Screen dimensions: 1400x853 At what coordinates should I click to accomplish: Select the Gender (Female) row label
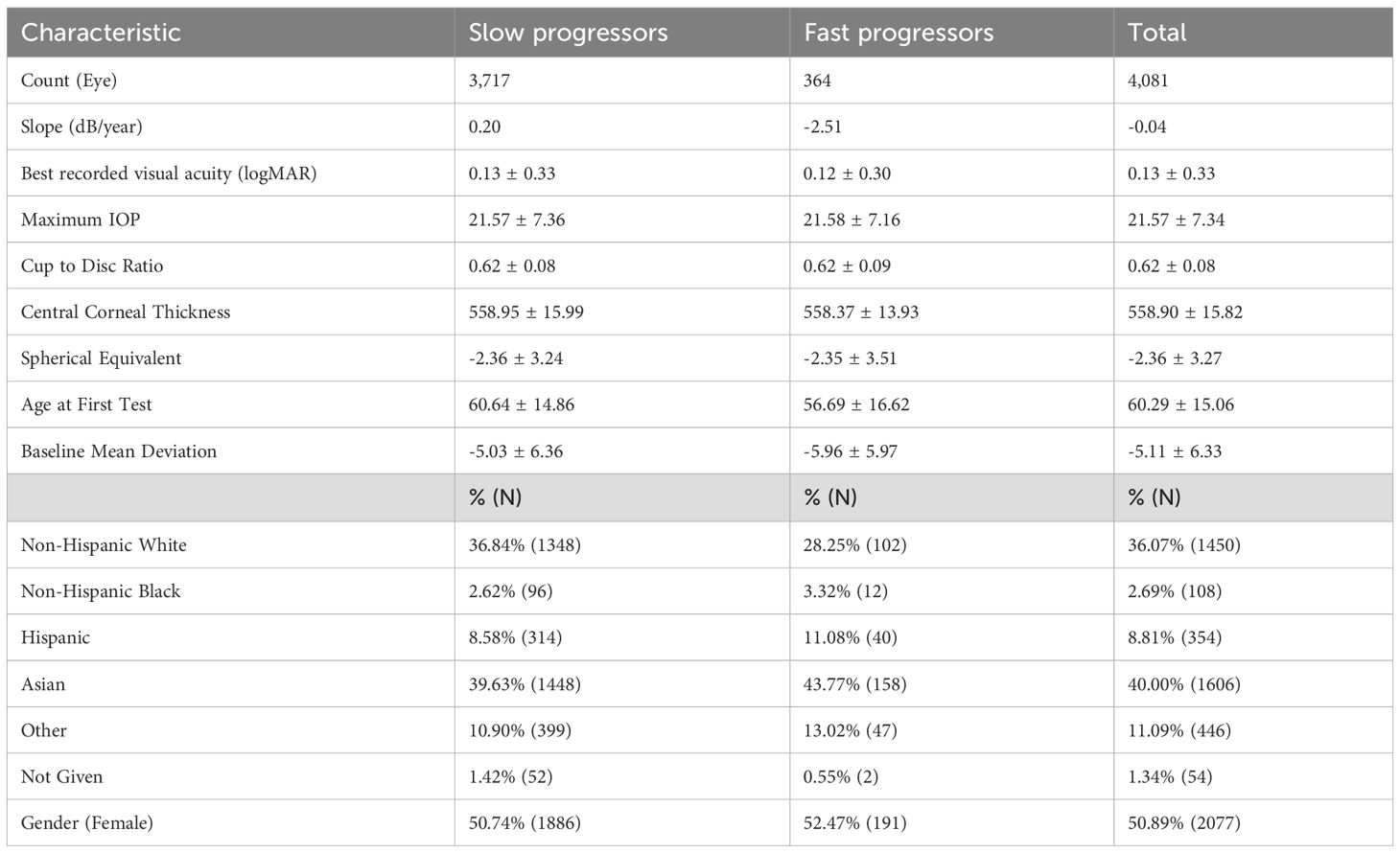[87, 822]
